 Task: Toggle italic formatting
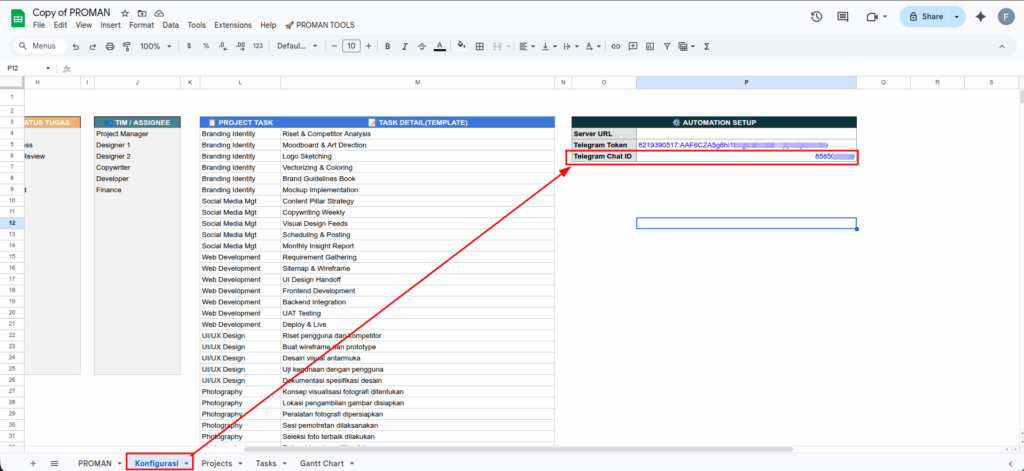(x=404, y=46)
